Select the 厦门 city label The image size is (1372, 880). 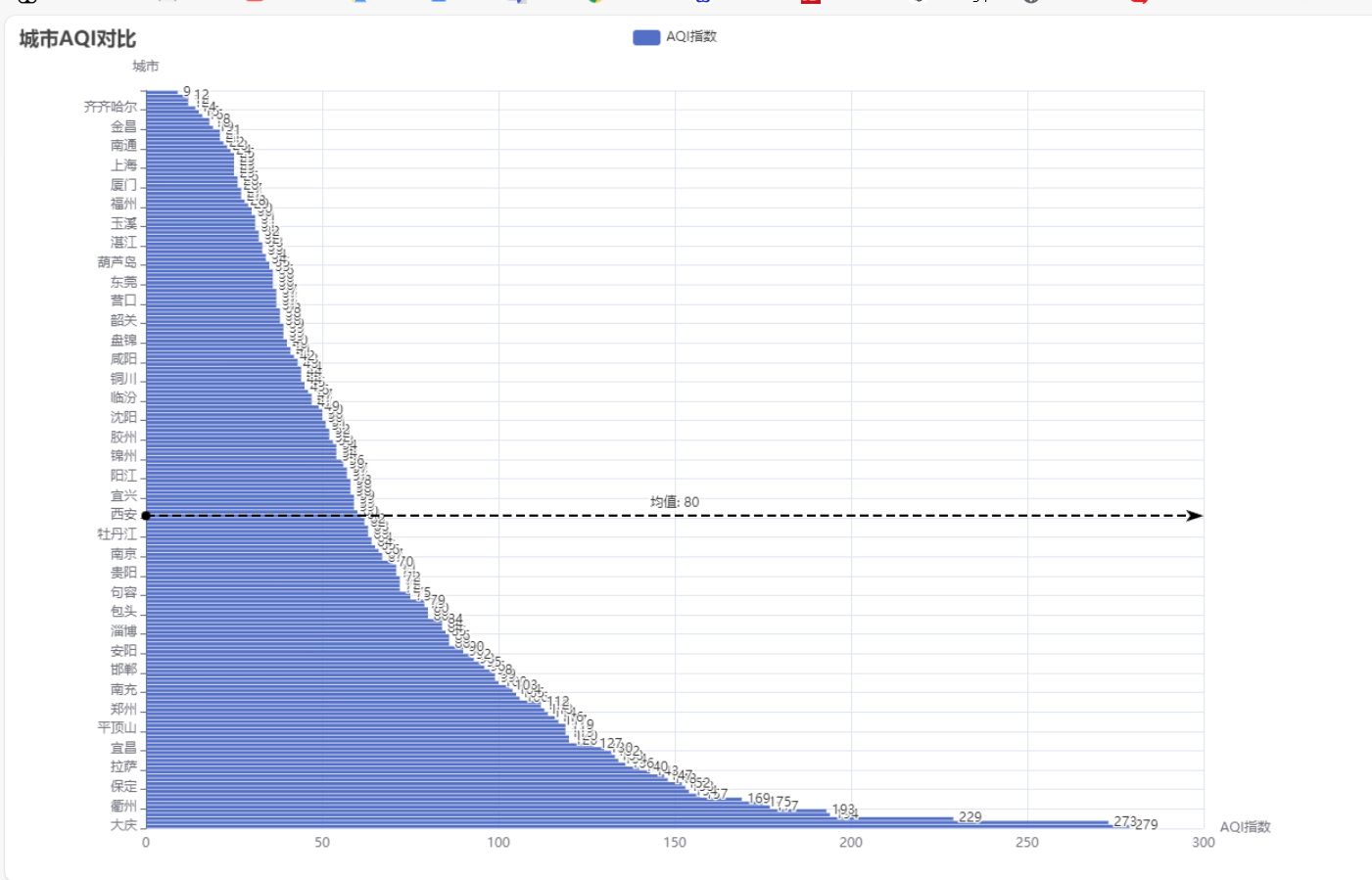pyautogui.click(x=124, y=185)
